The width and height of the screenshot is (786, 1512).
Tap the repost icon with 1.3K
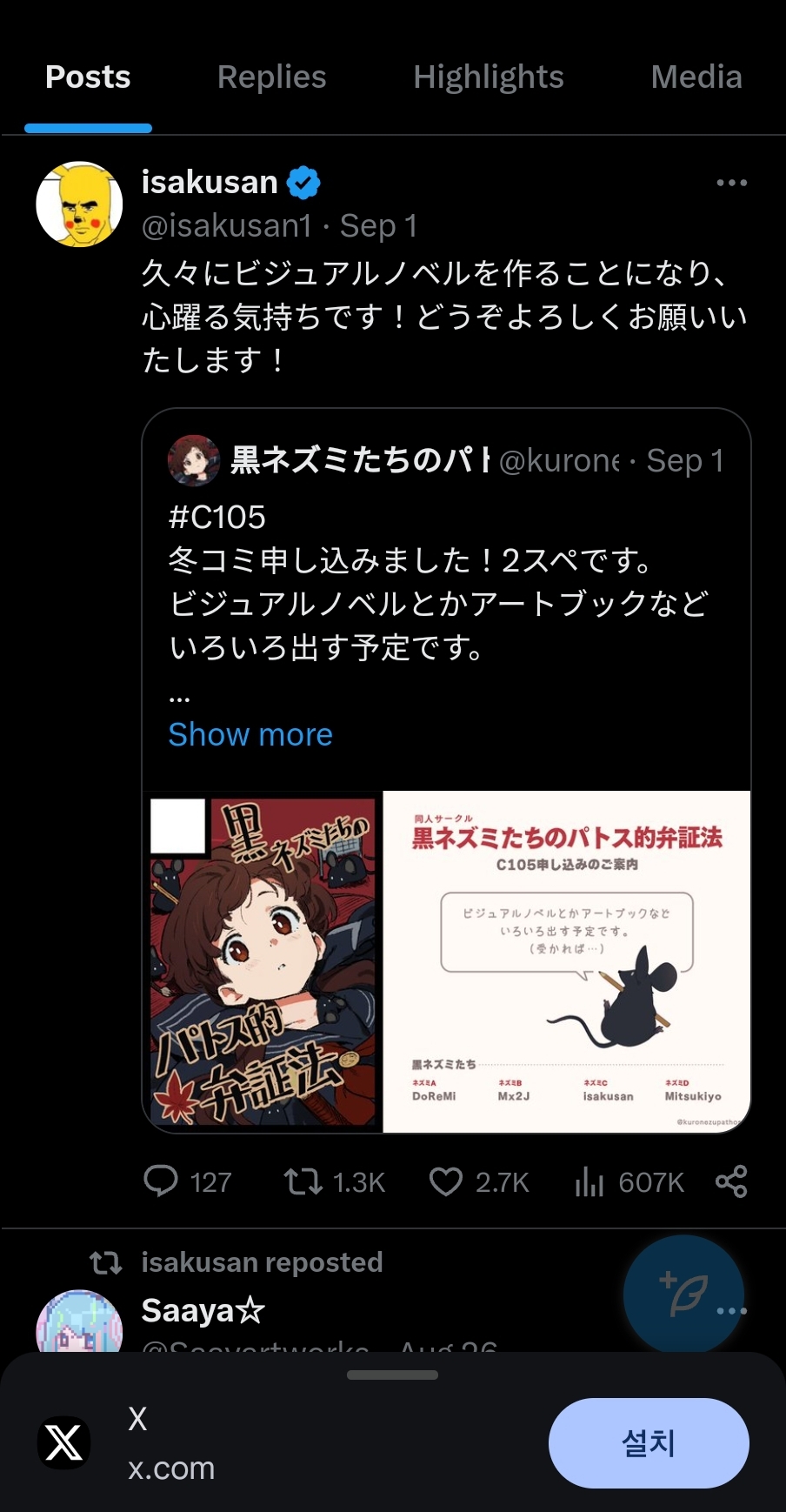pyautogui.click(x=303, y=1181)
